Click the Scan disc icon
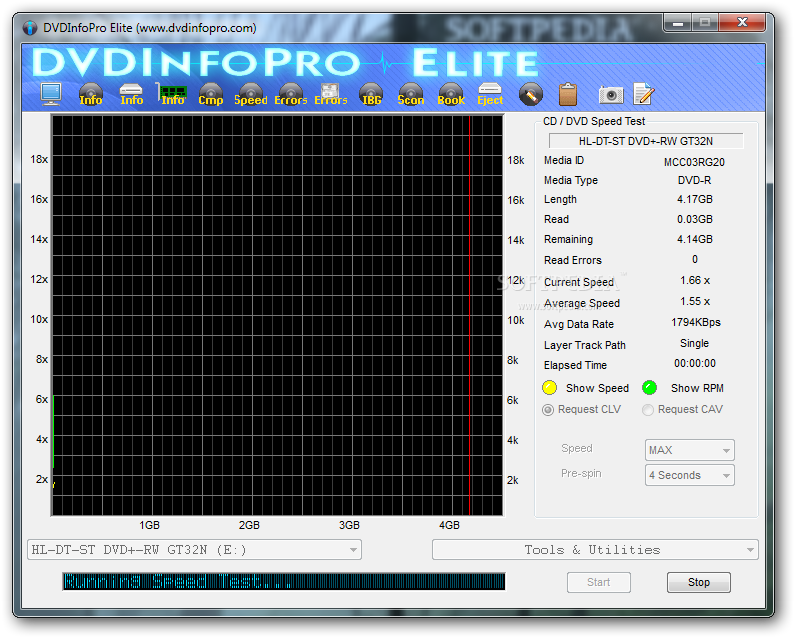The height and width of the screenshot is (638, 795). click(411, 94)
